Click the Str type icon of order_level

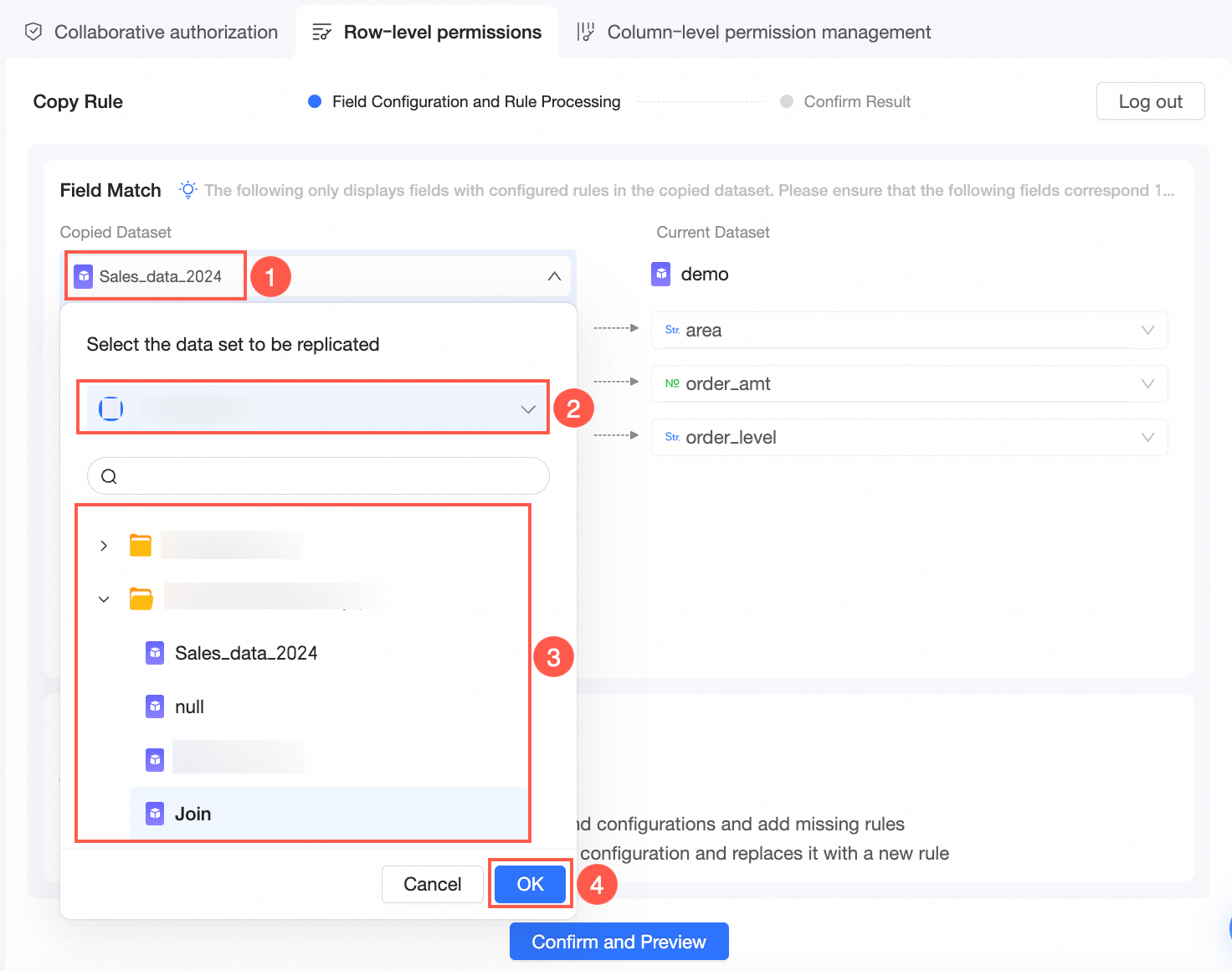pos(672,437)
